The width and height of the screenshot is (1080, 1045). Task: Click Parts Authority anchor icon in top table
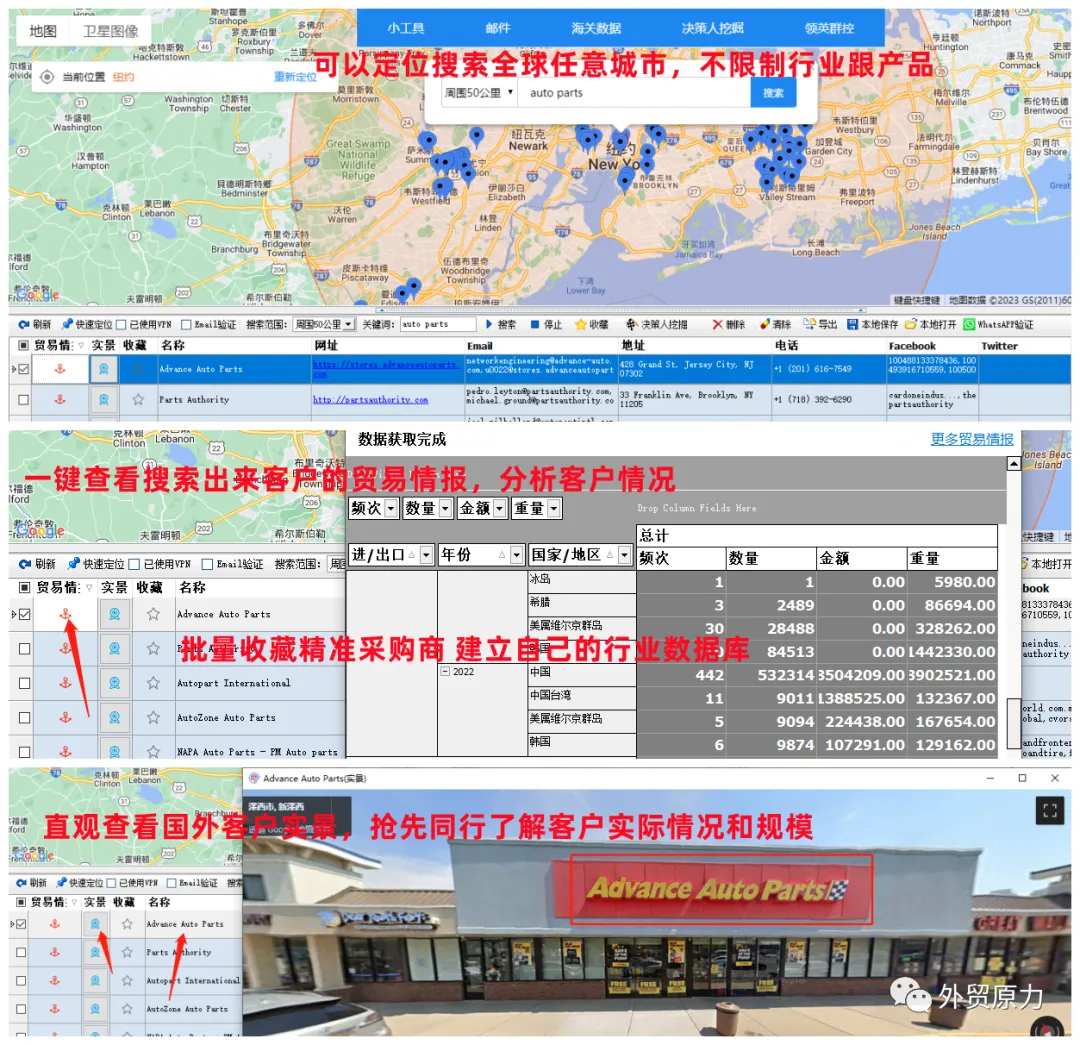point(60,400)
